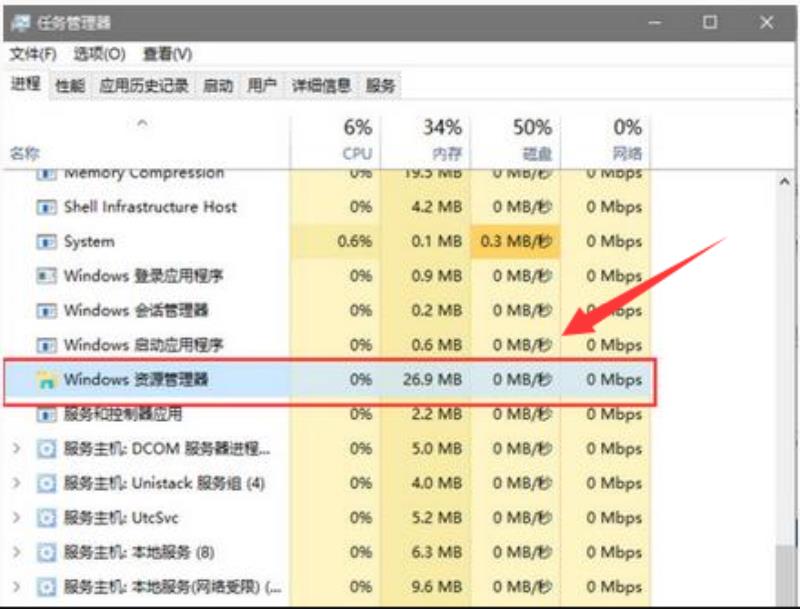Select the Windows 资源管理器 process name
Screen dimensions: 800x609
point(136,380)
